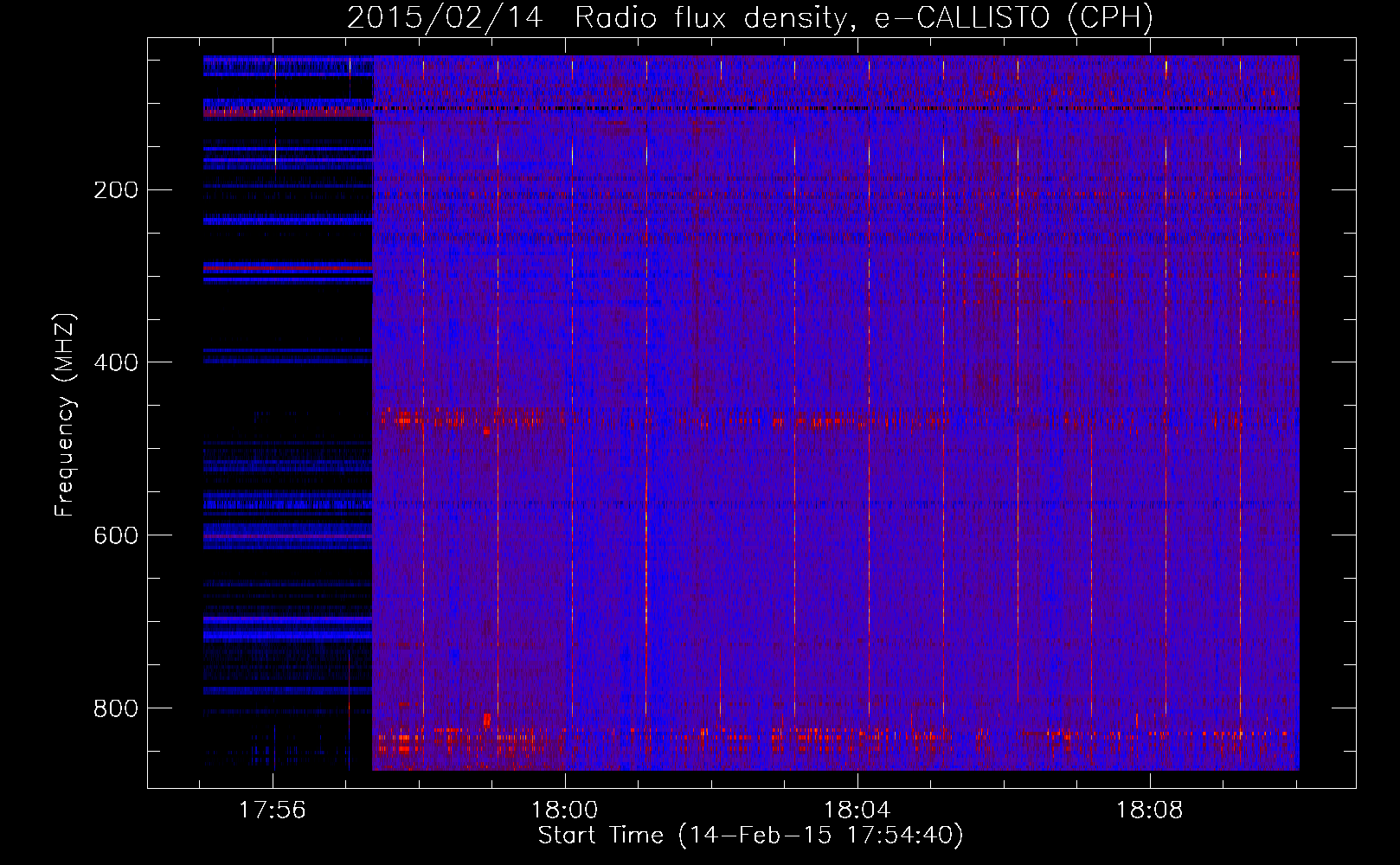This screenshot has width=1400, height=865.
Task: Click the plot title 'Radio flux density, e-CALLISTO (CPH)'
Action: point(864,17)
